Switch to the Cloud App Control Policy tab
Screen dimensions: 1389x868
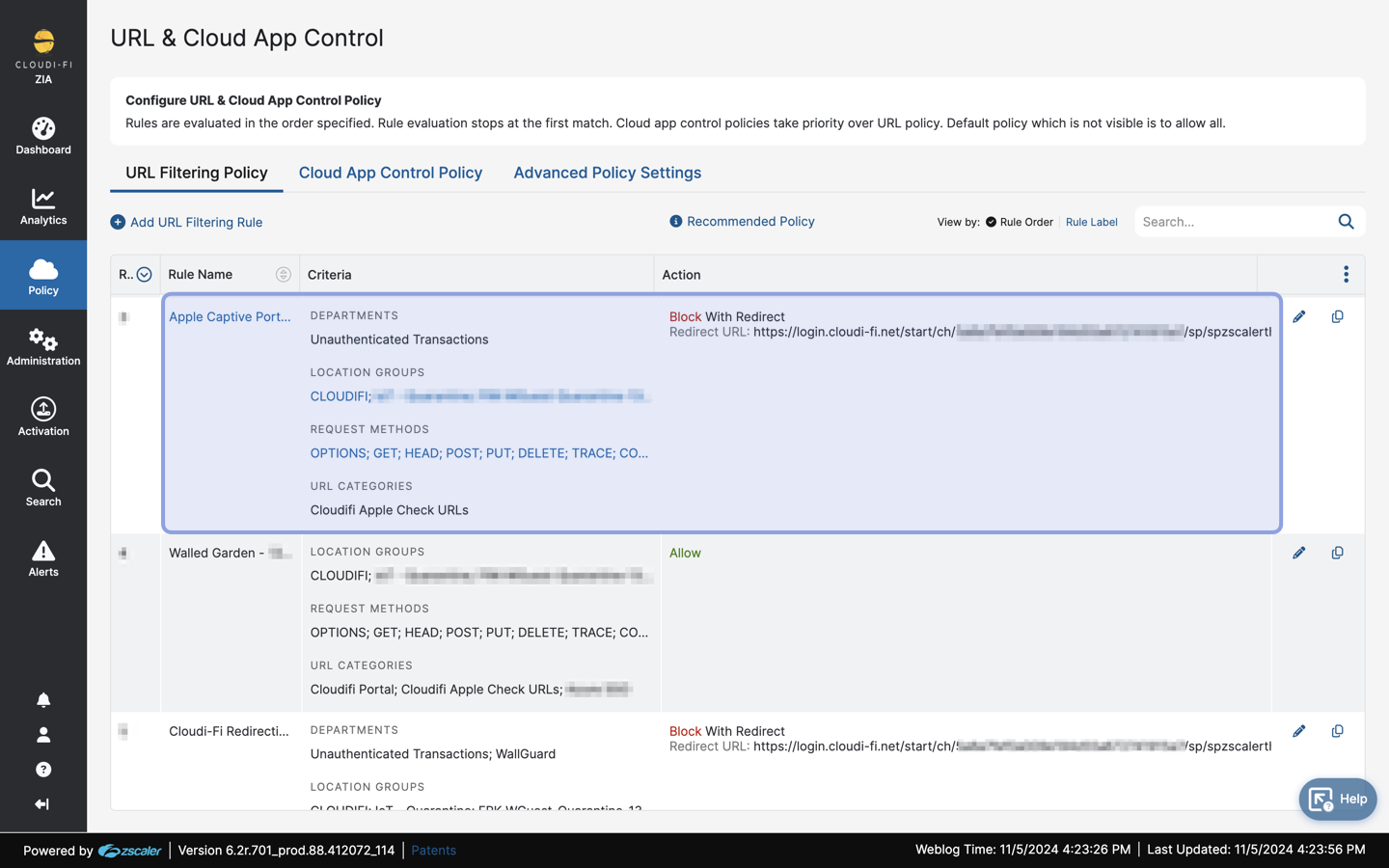(391, 173)
